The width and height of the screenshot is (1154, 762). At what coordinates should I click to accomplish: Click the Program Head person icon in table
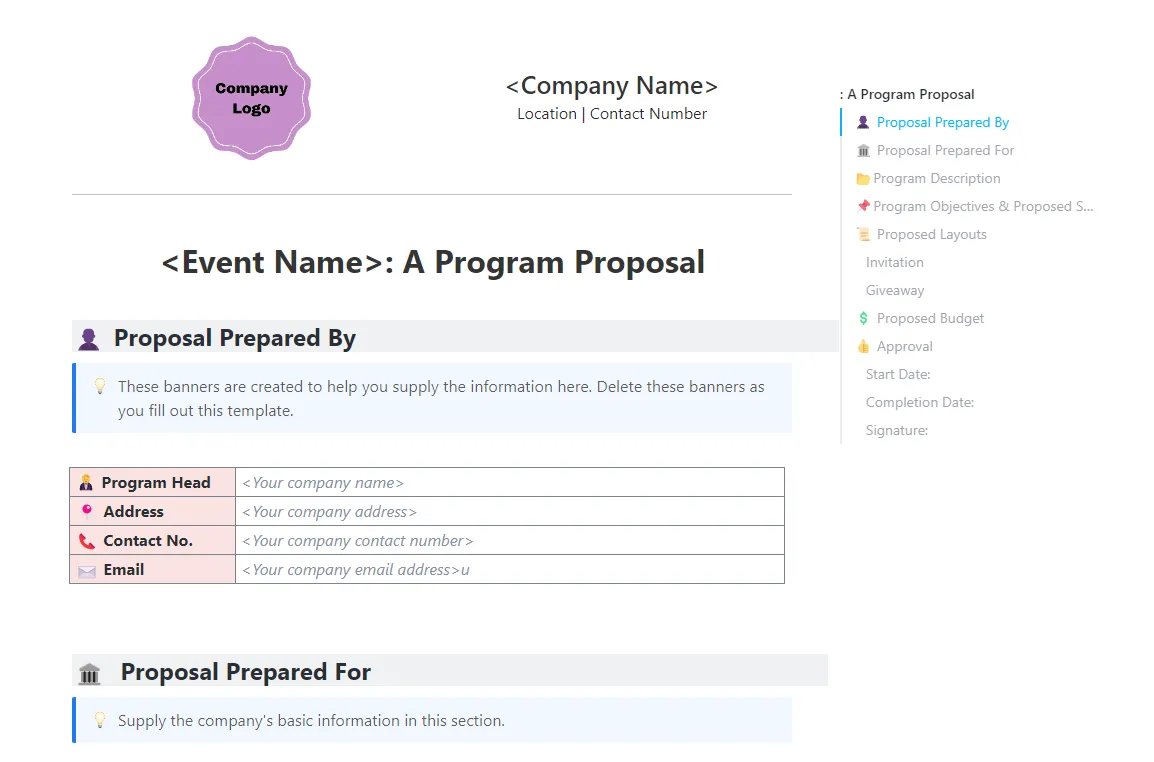coord(86,483)
